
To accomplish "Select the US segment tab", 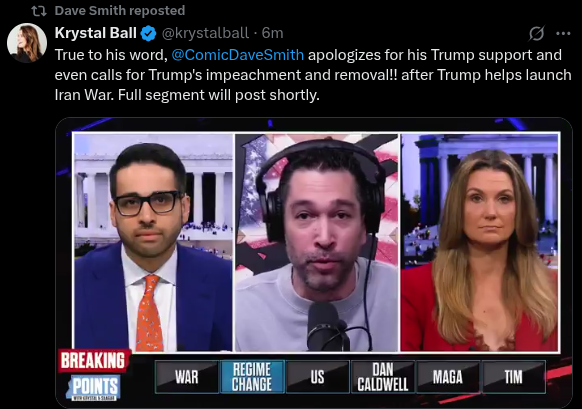I will tap(317, 377).
